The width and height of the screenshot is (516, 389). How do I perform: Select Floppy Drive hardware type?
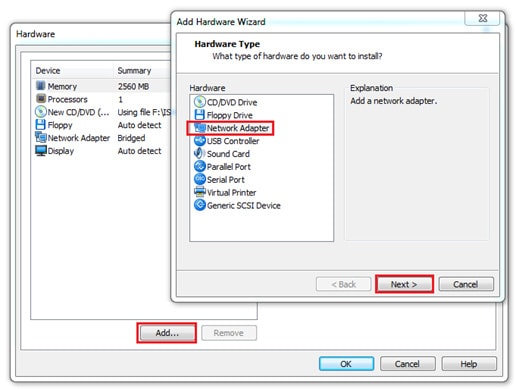pyautogui.click(x=223, y=115)
